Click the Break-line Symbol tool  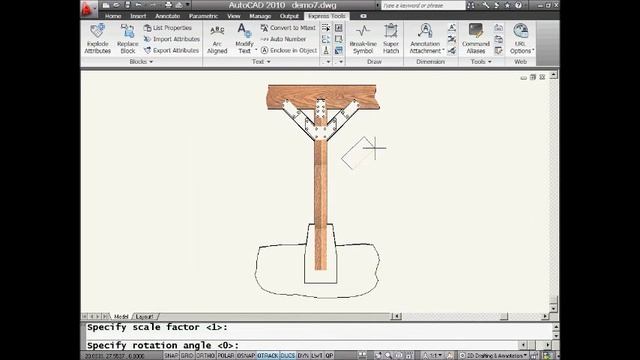click(363, 39)
